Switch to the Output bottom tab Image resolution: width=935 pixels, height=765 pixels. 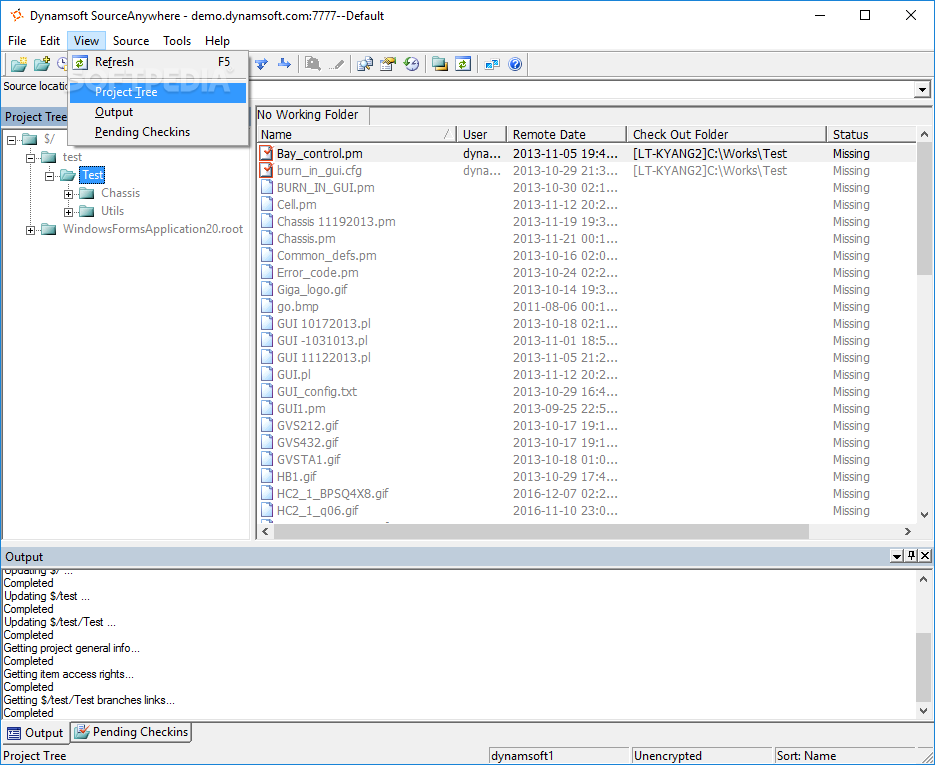pos(36,733)
